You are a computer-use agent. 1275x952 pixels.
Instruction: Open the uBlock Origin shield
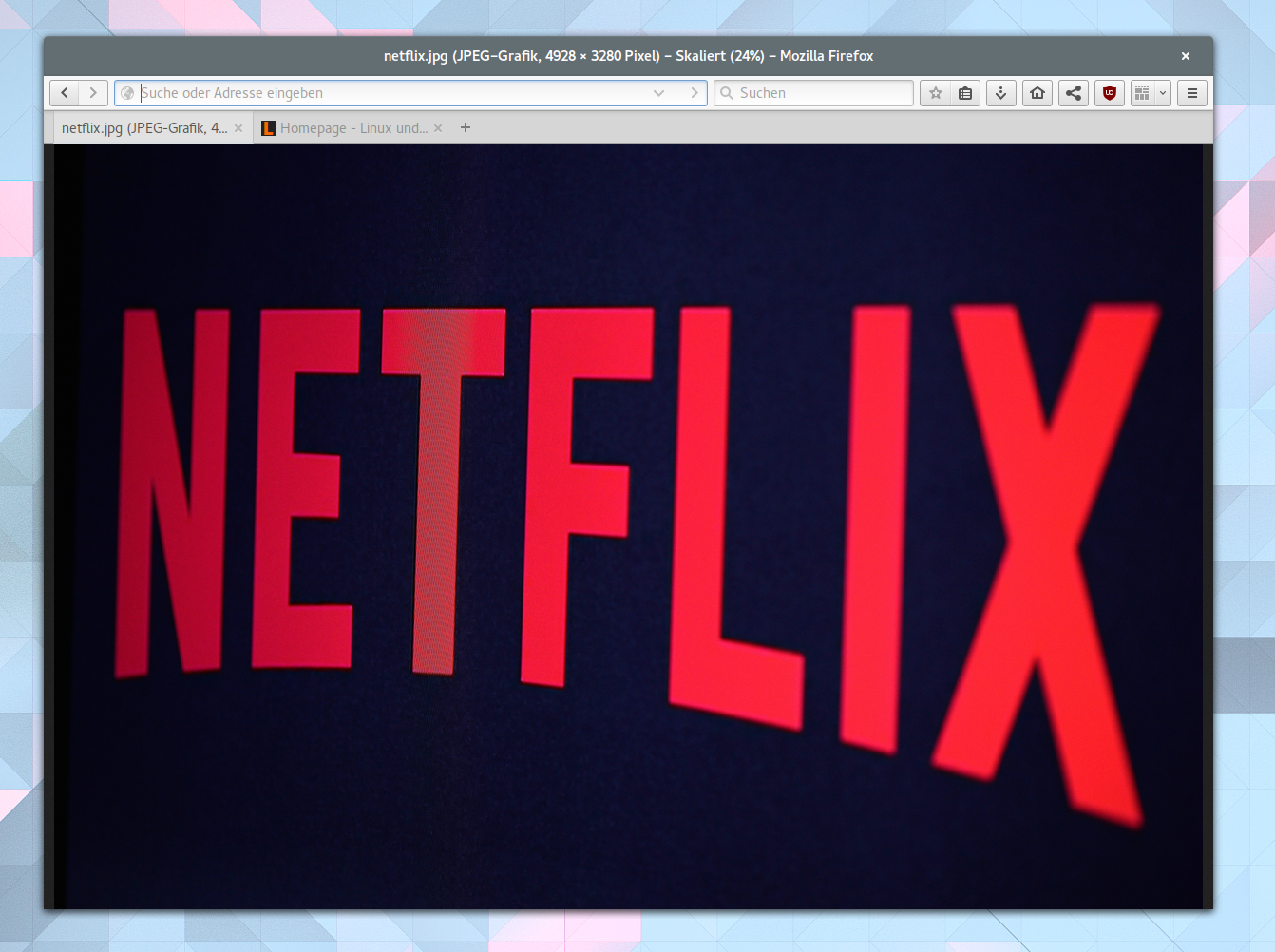[x=1109, y=92]
